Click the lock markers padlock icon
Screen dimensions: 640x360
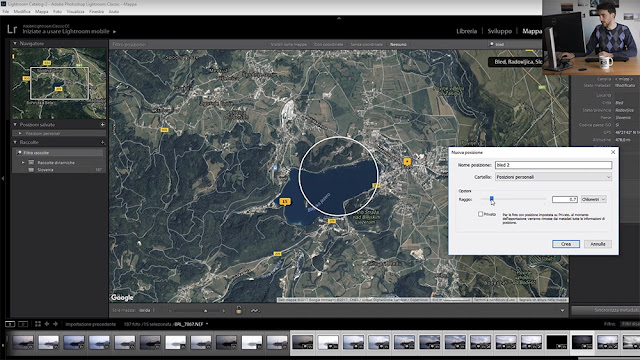pos(239,310)
